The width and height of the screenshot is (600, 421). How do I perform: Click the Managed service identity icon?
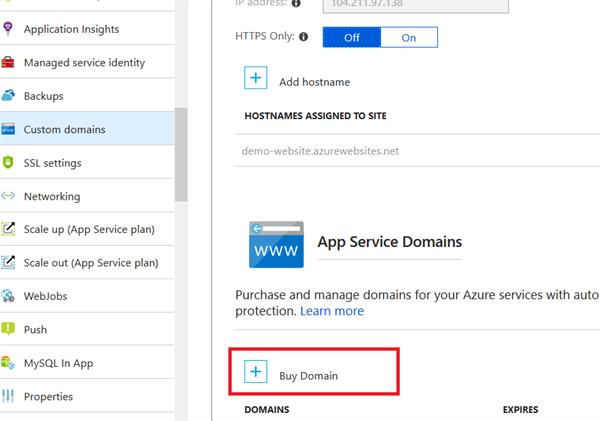click(x=8, y=63)
